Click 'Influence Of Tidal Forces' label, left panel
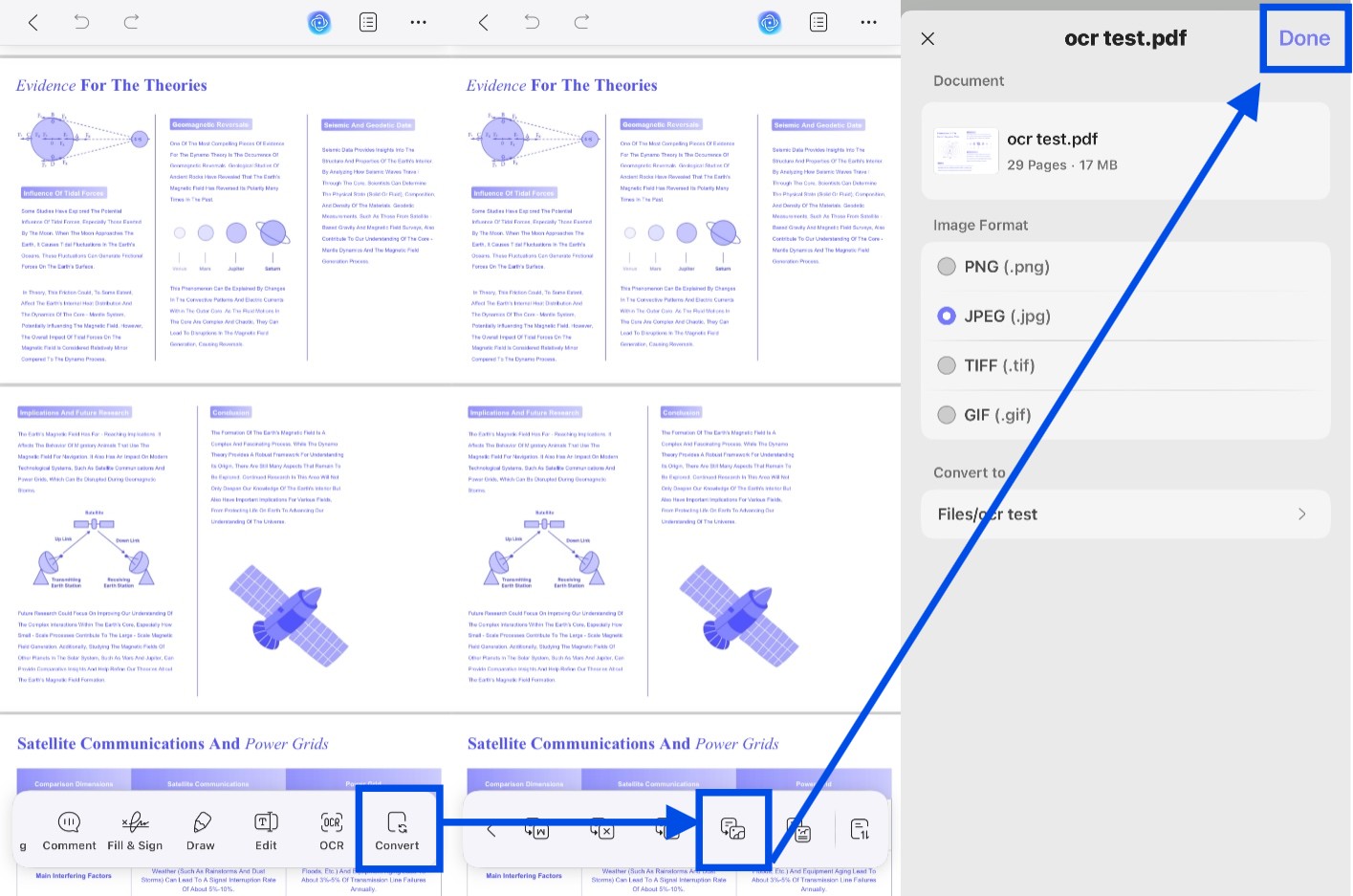Viewport: 1353px width, 896px height. click(x=63, y=193)
